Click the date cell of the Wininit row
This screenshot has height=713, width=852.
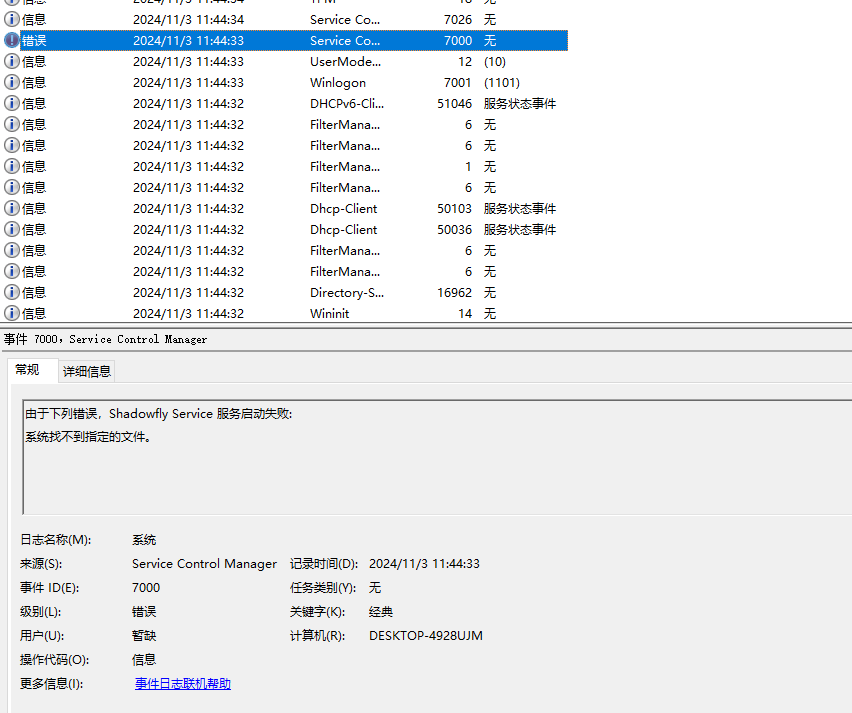click(x=189, y=314)
